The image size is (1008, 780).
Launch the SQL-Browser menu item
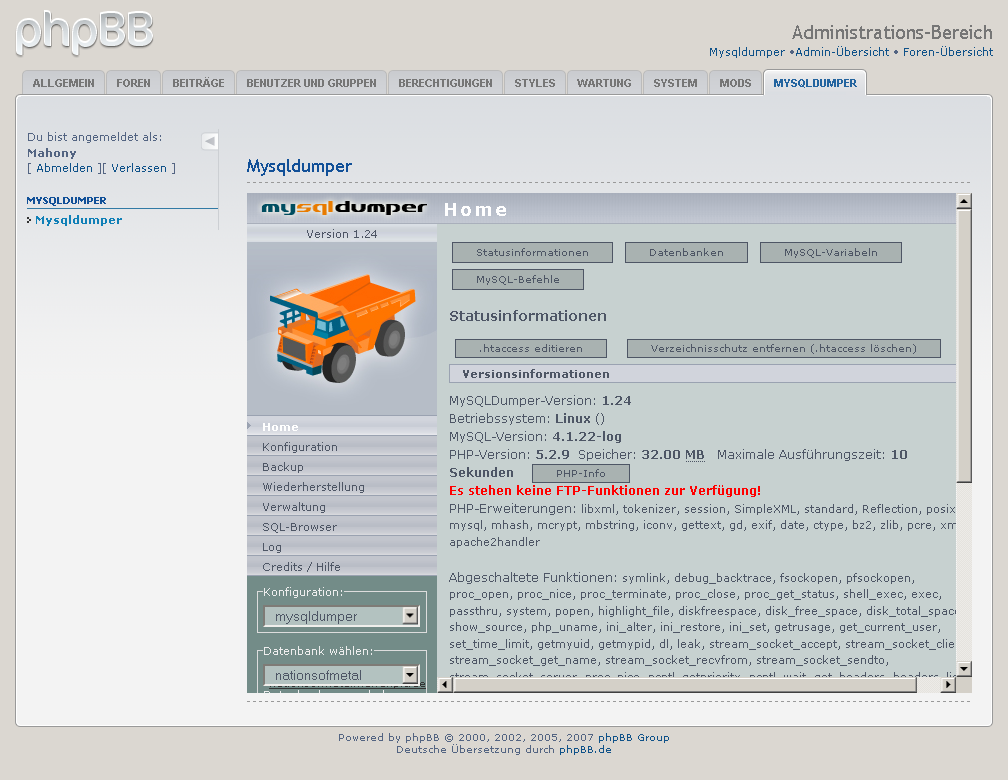point(342,526)
